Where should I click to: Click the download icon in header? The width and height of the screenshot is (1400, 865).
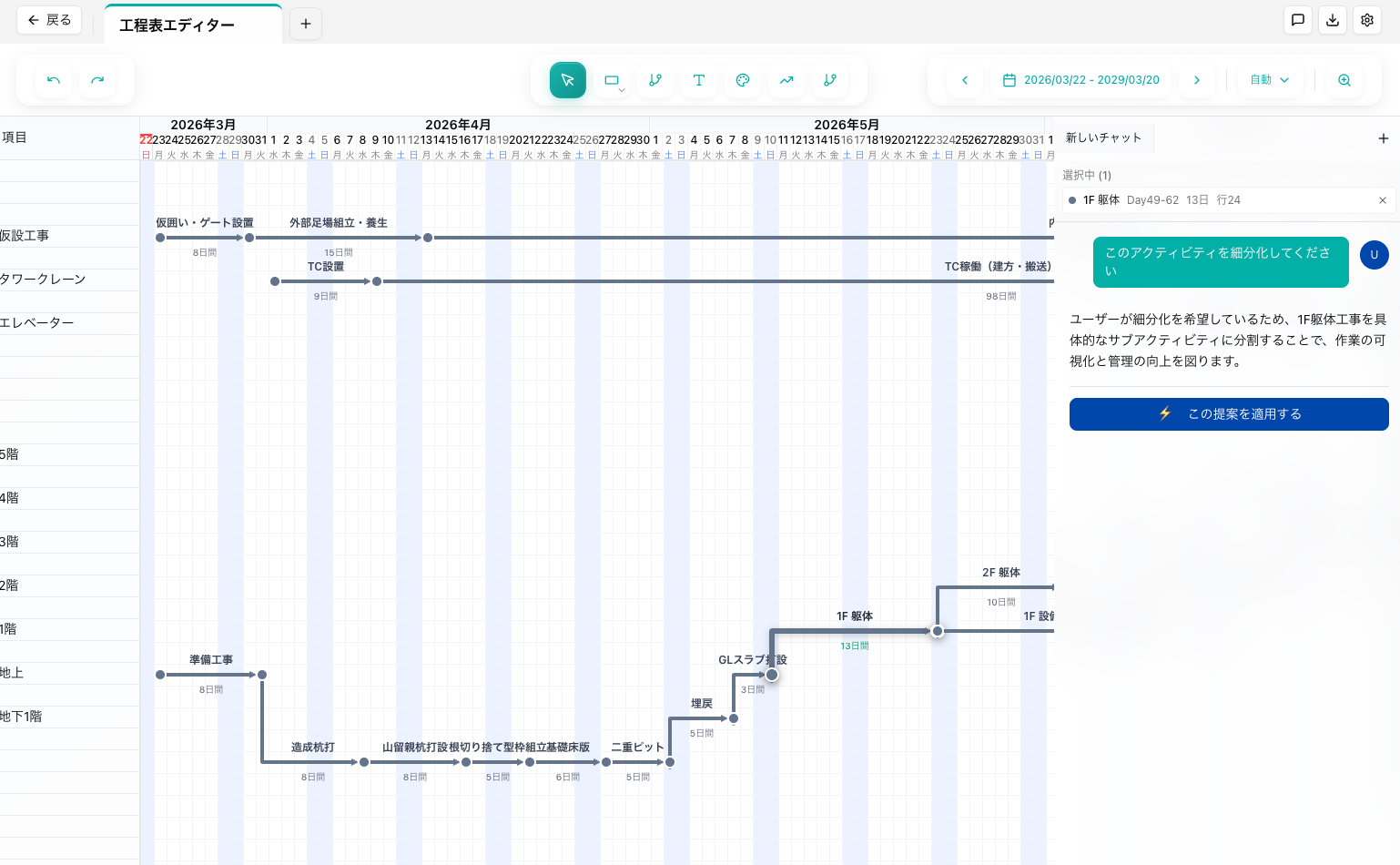1333,20
